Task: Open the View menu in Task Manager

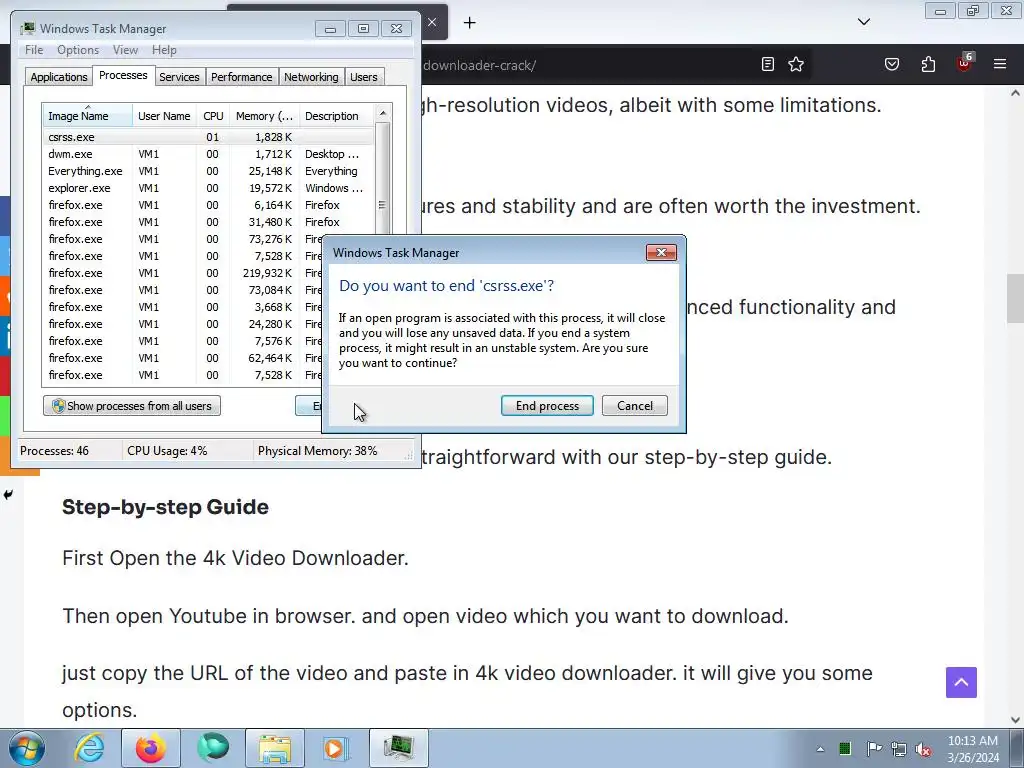Action: [125, 50]
